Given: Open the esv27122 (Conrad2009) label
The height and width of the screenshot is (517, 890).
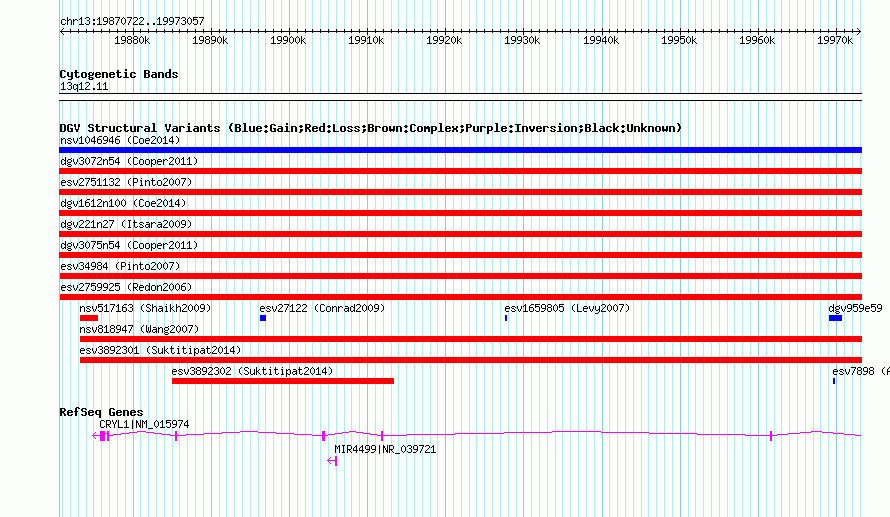Looking at the screenshot, I should tap(322, 308).
